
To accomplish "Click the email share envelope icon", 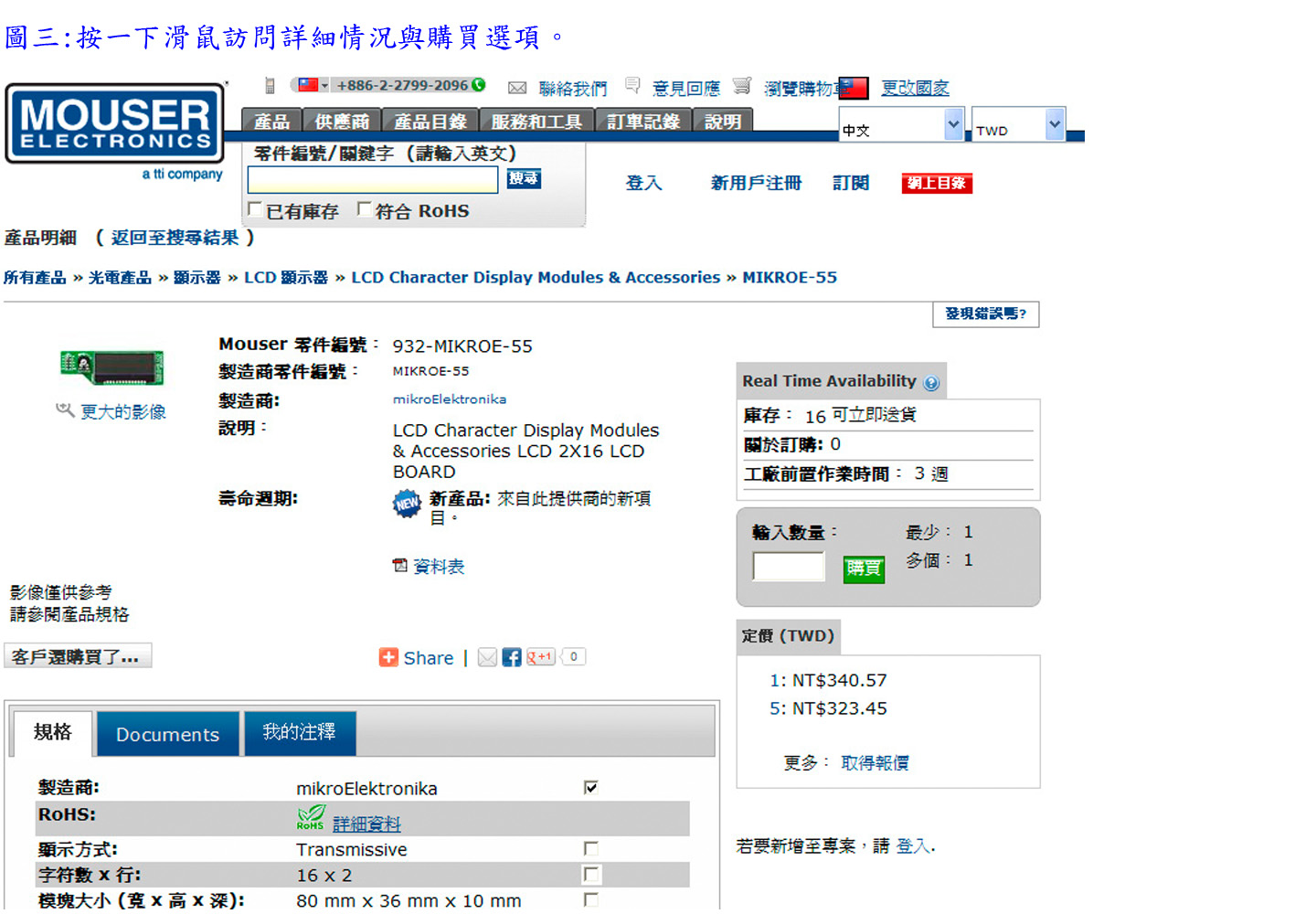I will point(488,657).
